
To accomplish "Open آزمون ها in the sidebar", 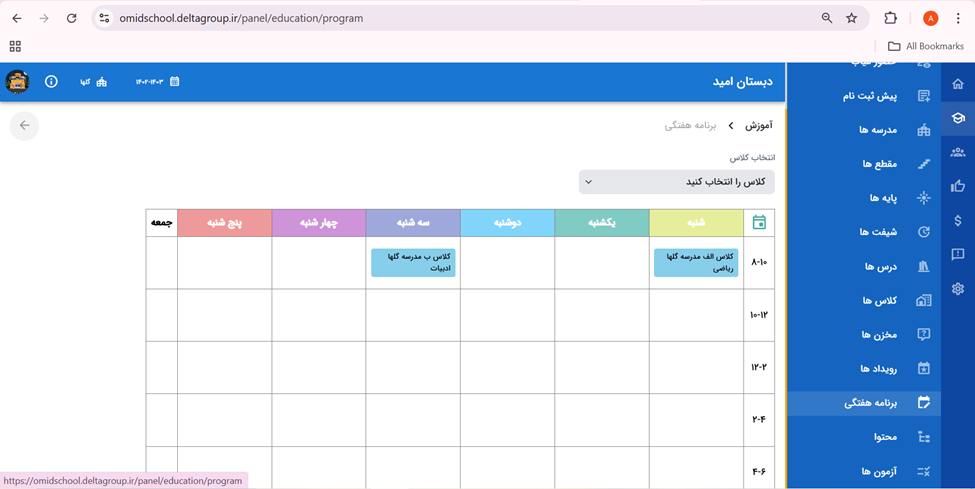I will pyautogui.click(x=864, y=472).
